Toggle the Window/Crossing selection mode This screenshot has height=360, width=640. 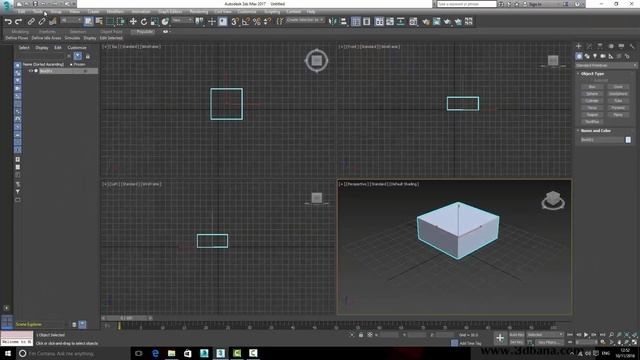(x=121, y=22)
